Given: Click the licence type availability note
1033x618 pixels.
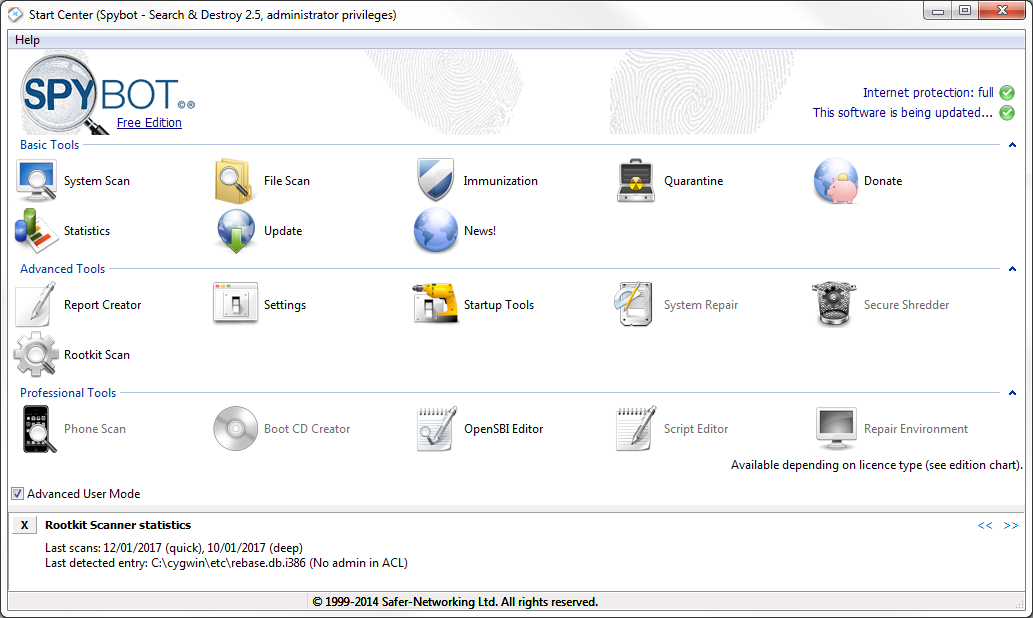Looking at the screenshot, I should coord(877,464).
